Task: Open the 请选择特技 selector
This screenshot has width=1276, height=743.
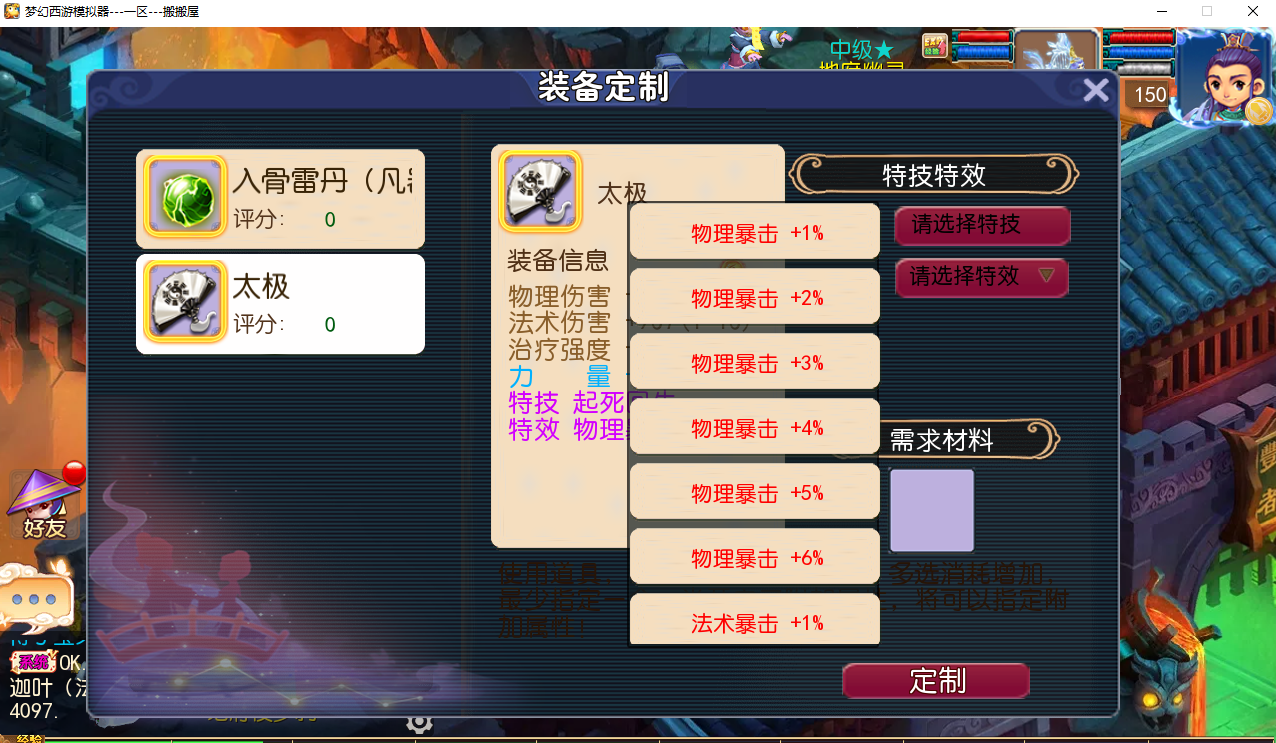Action: point(981,225)
